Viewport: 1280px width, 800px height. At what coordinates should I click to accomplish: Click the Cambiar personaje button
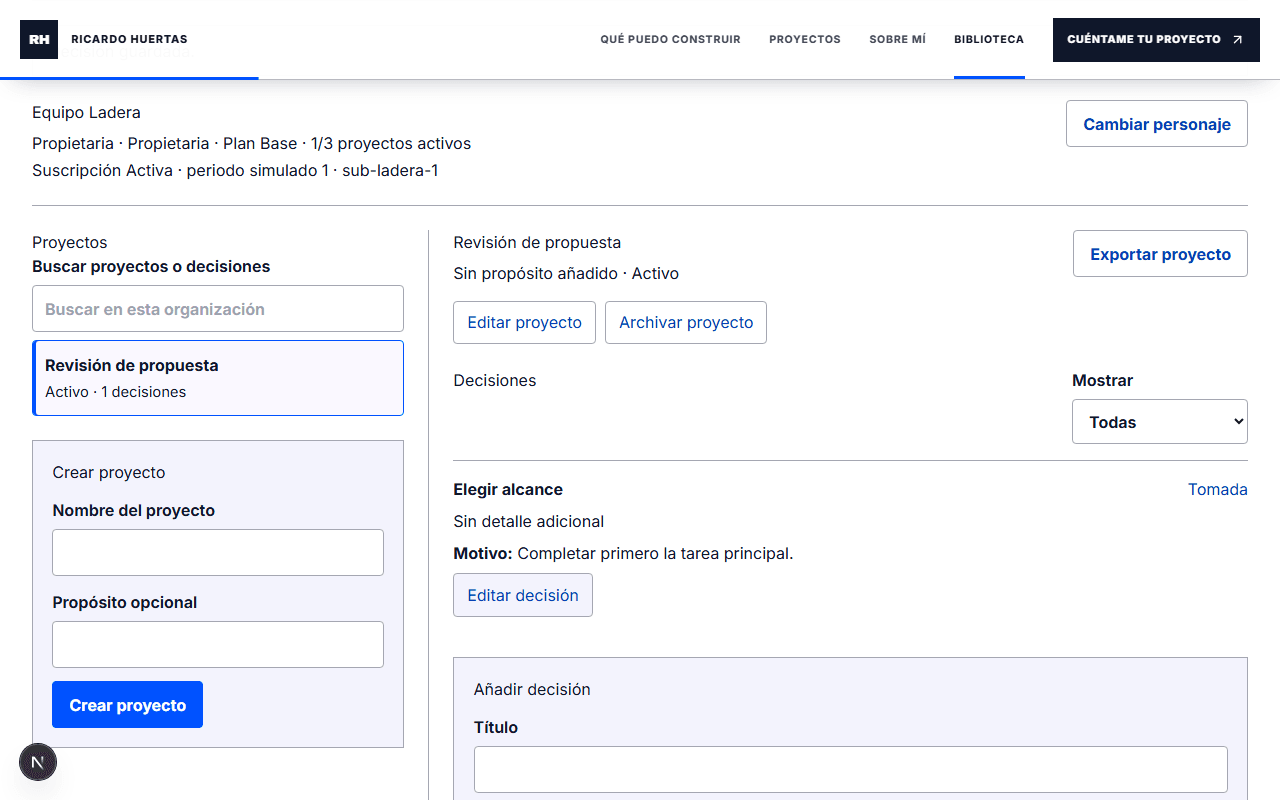coord(1157,124)
